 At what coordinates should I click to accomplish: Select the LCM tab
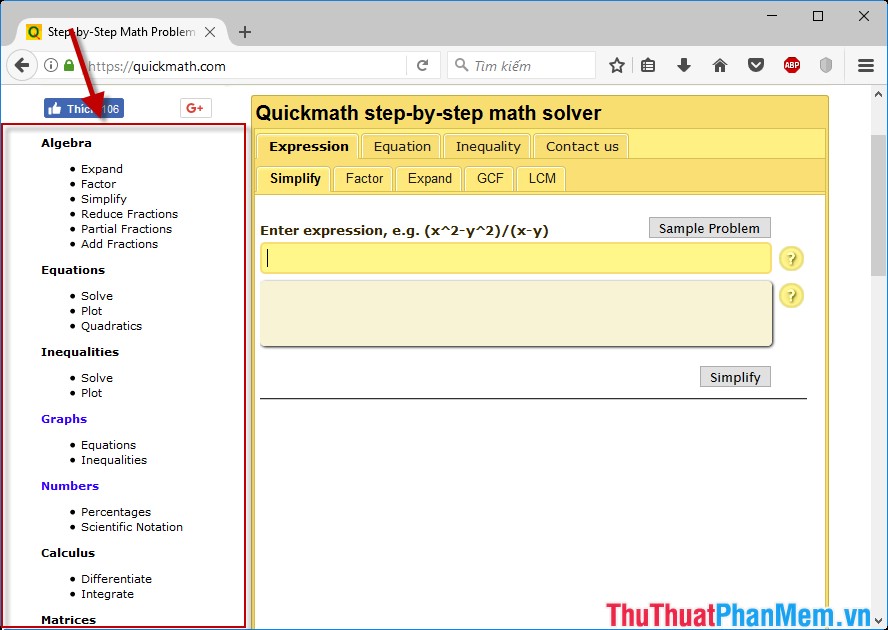(541, 179)
